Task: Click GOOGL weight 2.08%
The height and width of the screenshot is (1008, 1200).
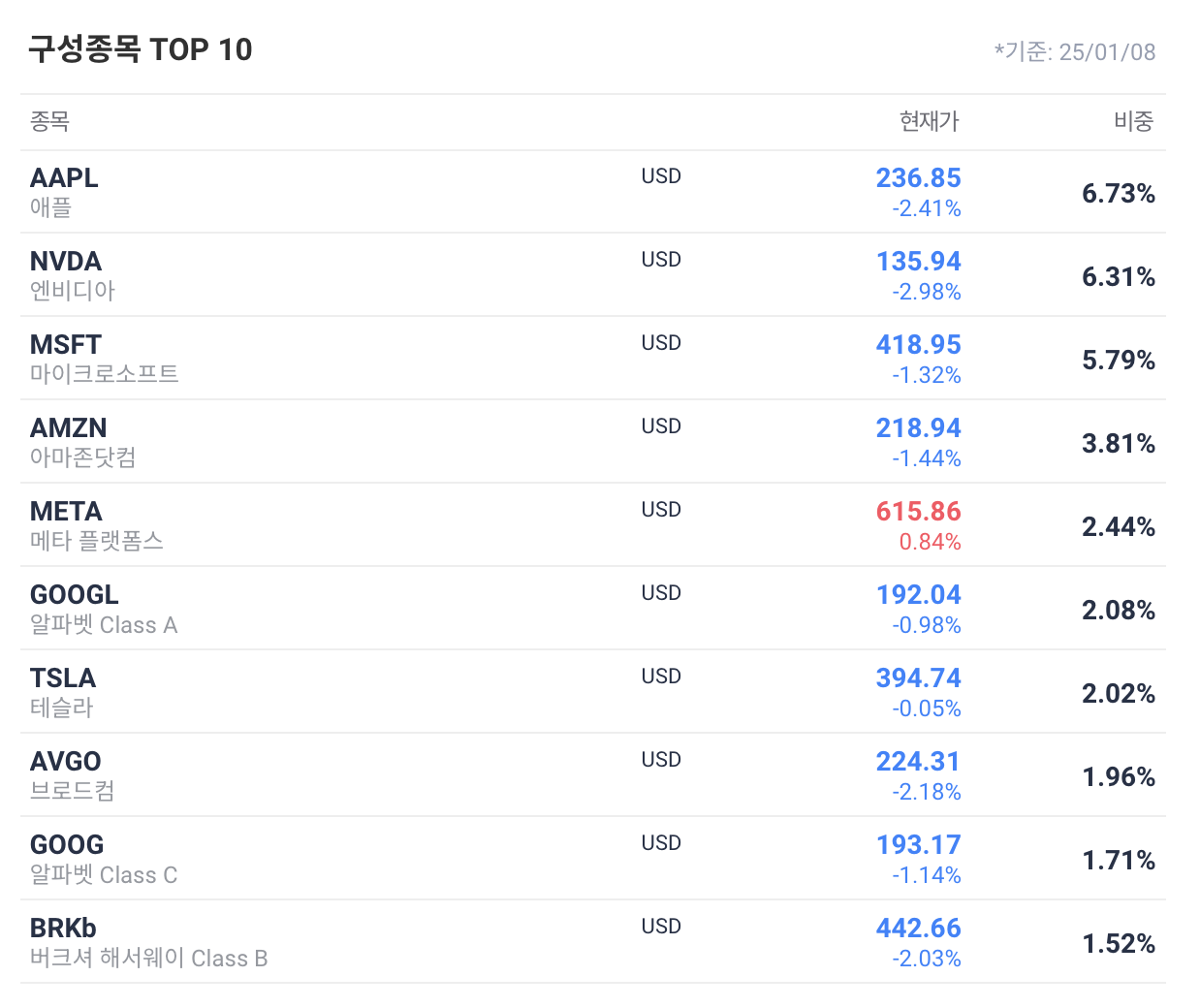Action: [1119, 610]
